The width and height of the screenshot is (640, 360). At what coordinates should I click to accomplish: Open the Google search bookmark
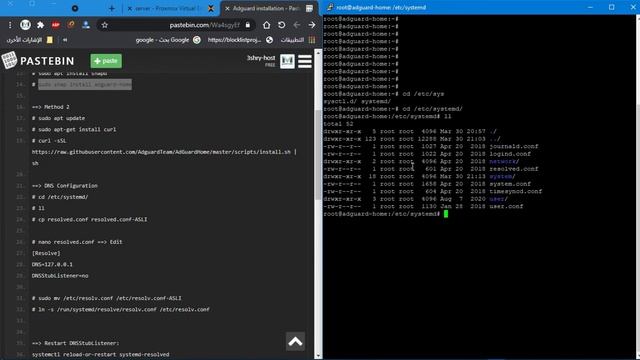tap(168, 40)
